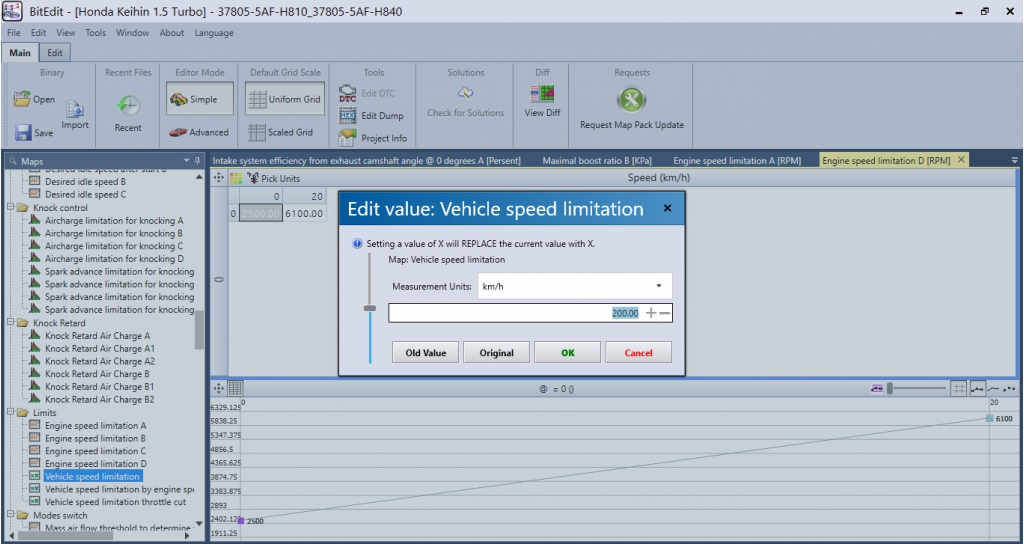The height and width of the screenshot is (544, 1024).
Task: Click Check for Solutions cloud icon
Action: pos(466,93)
